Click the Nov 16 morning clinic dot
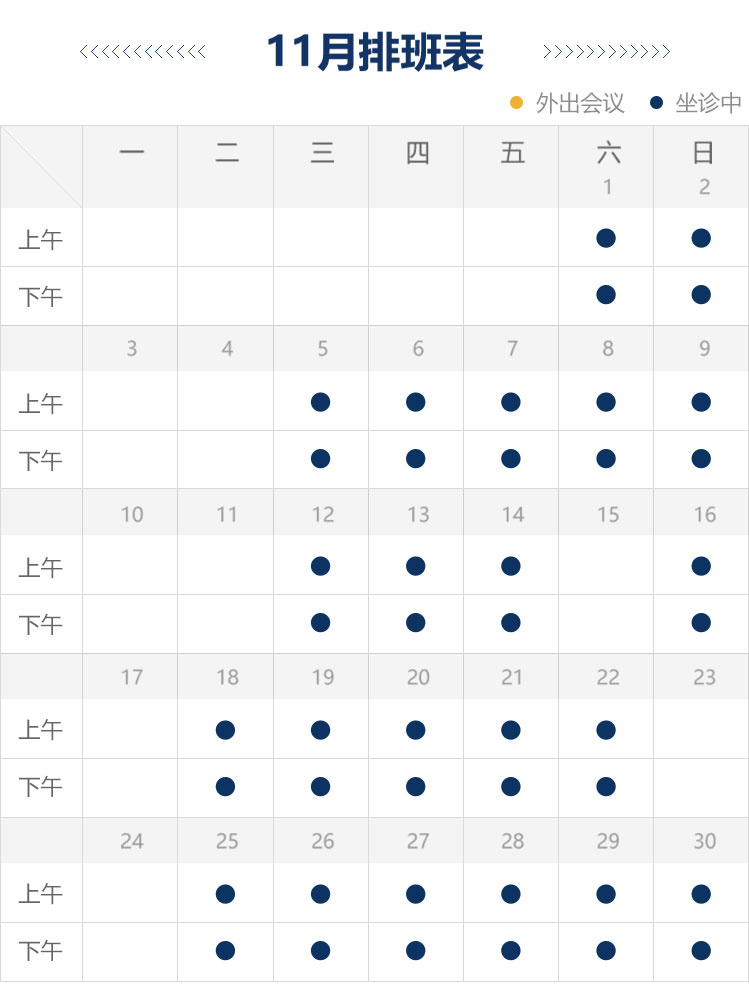Screen dimensions: 749x1000 click(x=701, y=566)
